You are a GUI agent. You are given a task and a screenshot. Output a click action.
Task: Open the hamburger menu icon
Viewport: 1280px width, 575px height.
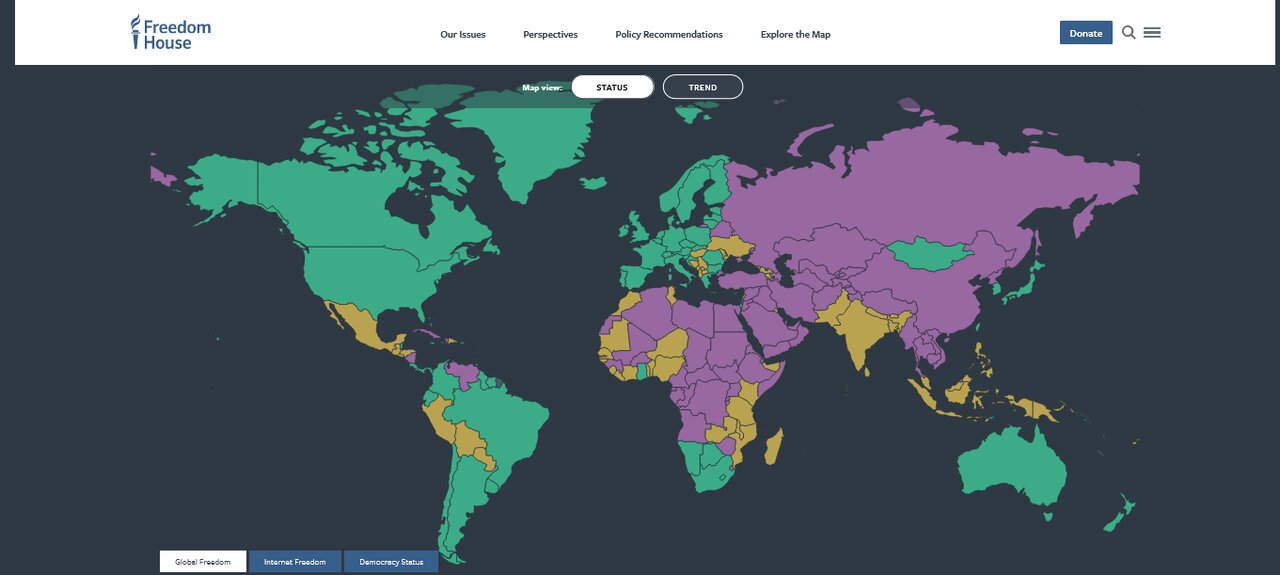[1152, 33]
